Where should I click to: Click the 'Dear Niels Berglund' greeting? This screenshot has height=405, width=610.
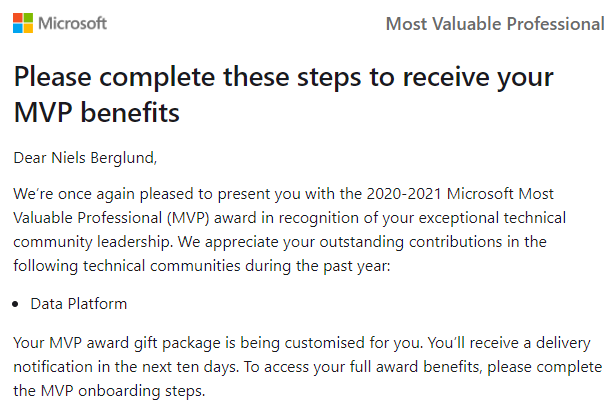click(85, 158)
